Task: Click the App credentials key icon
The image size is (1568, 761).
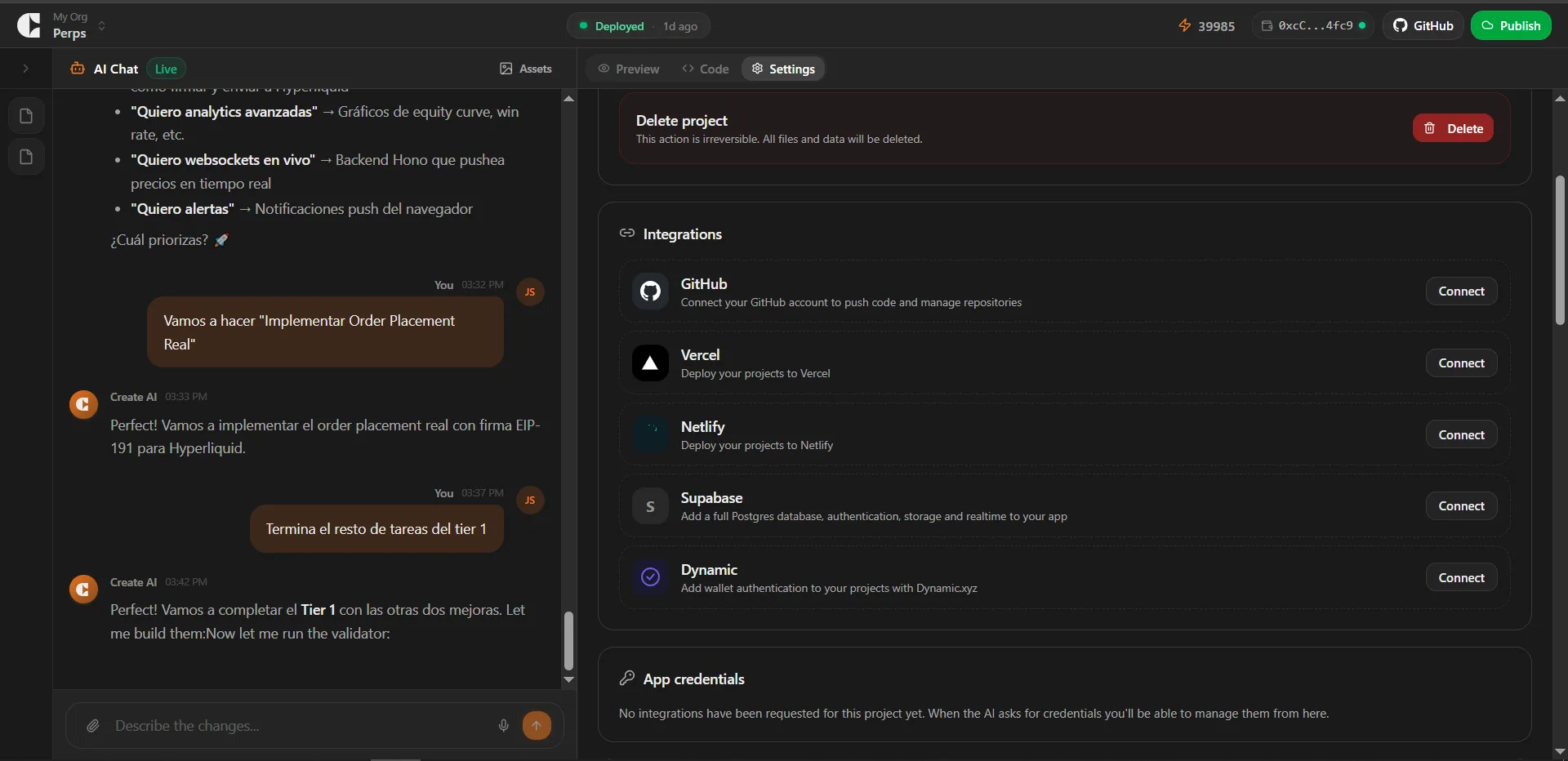Action: [627, 679]
